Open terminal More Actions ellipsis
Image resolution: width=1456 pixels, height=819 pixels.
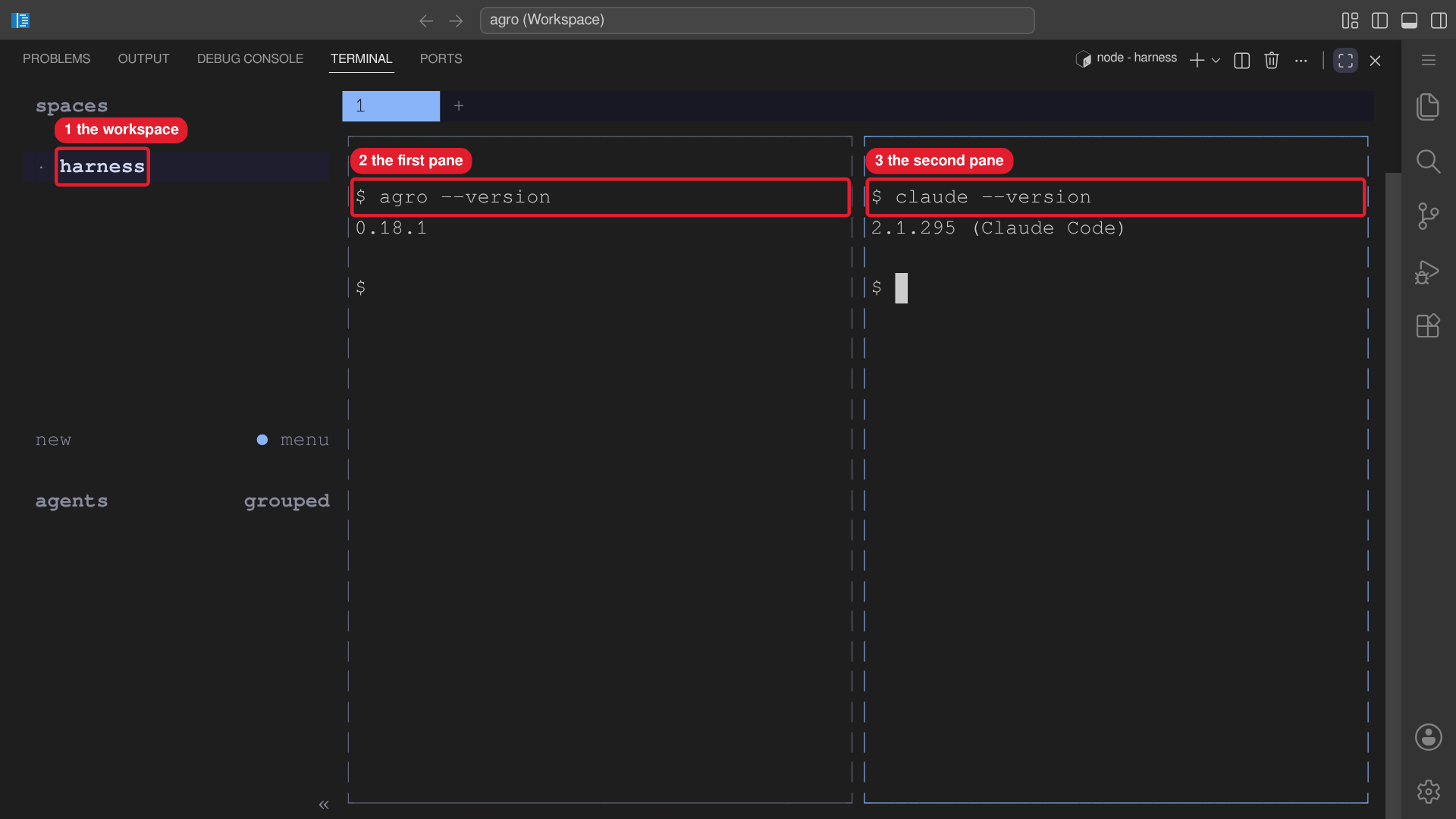1301,61
